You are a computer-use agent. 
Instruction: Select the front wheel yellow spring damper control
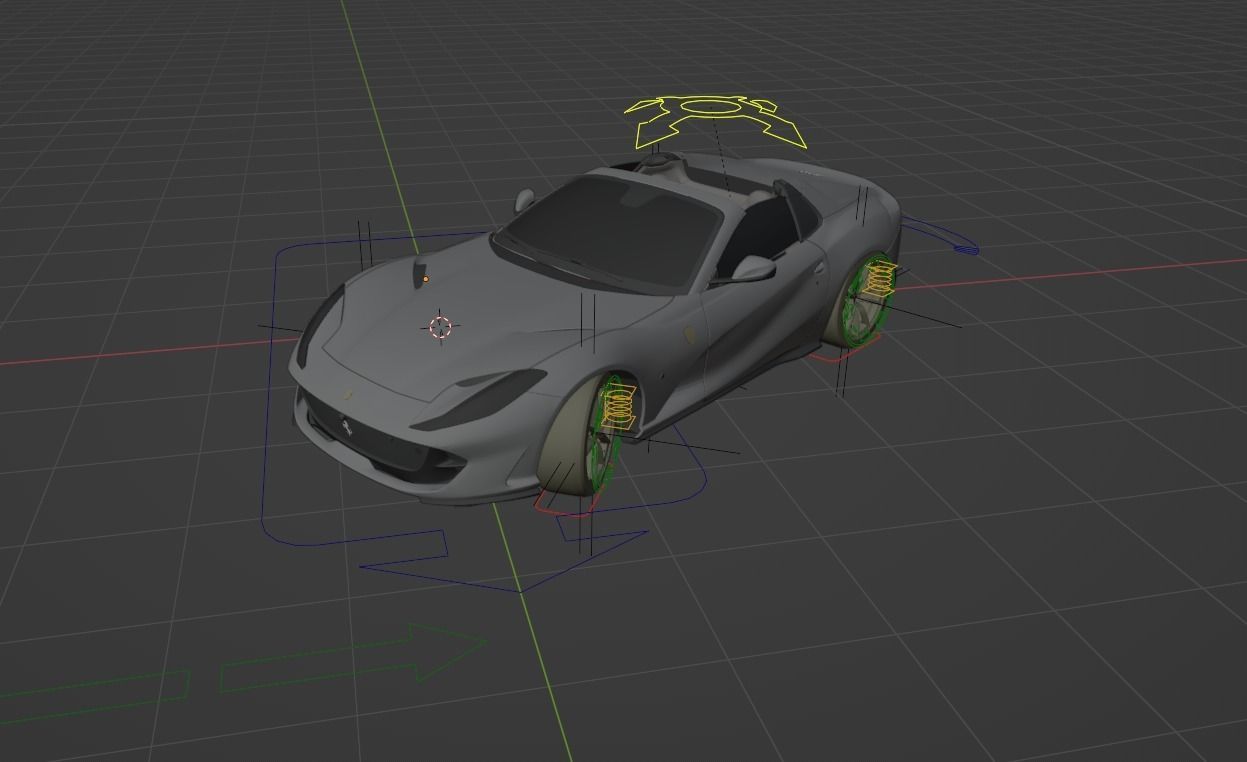tap(618, 406)
